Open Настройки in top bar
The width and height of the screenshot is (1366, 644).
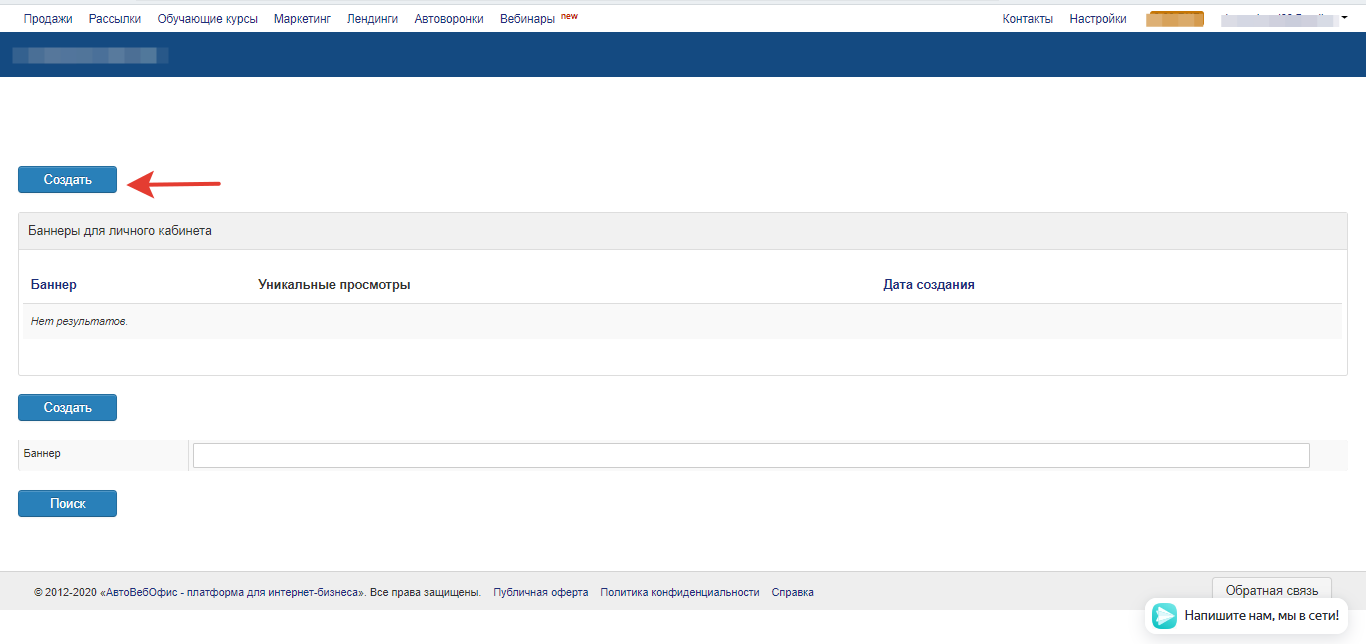click(1097, 19)
